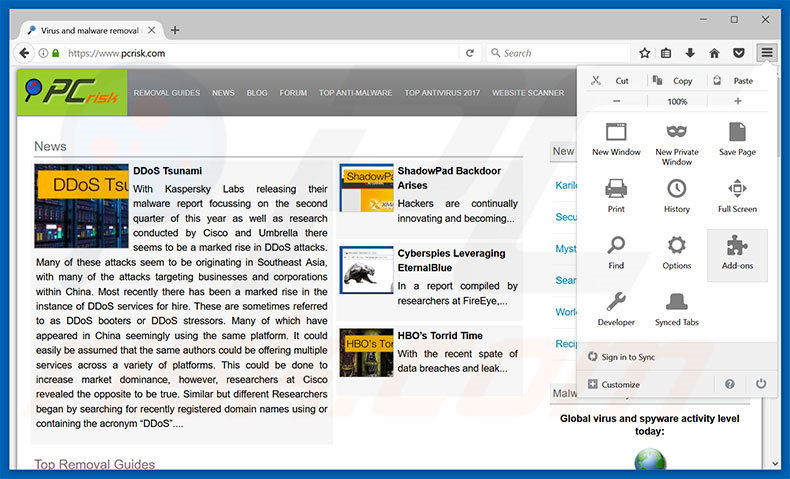Screen dimensions: 790x479
Task: Open the NEWS nav link
Action: [x=223, y=93]
